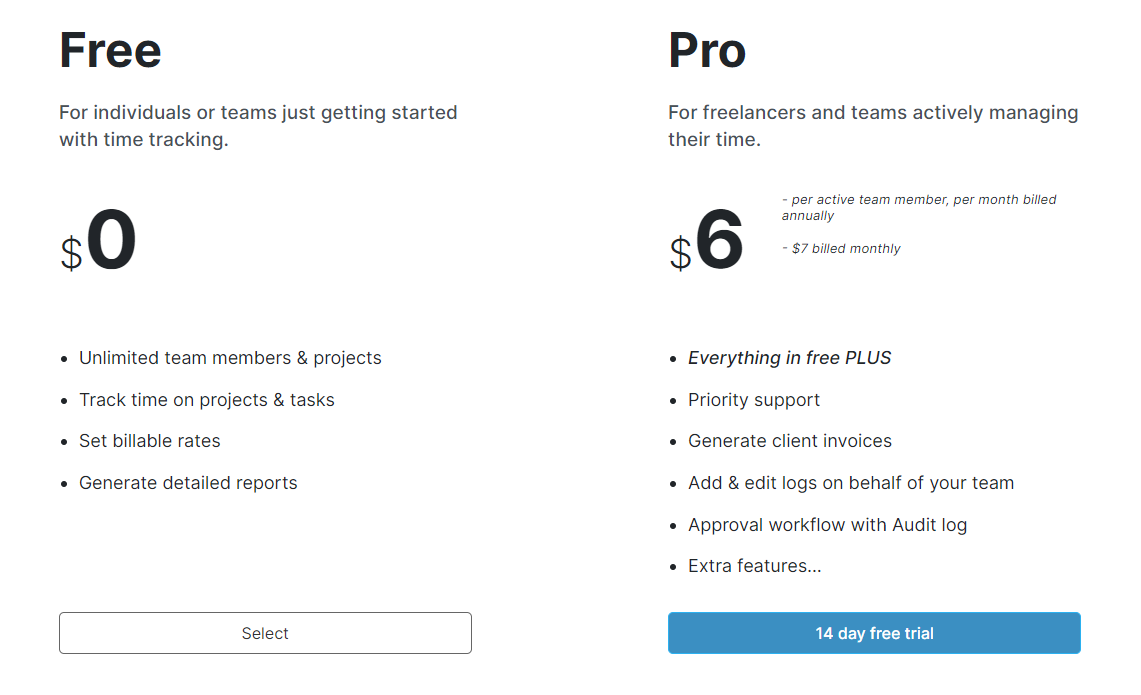
Task: Click 'per active team member' billing note
Action: pyautogui.click(x=919, y=207)
